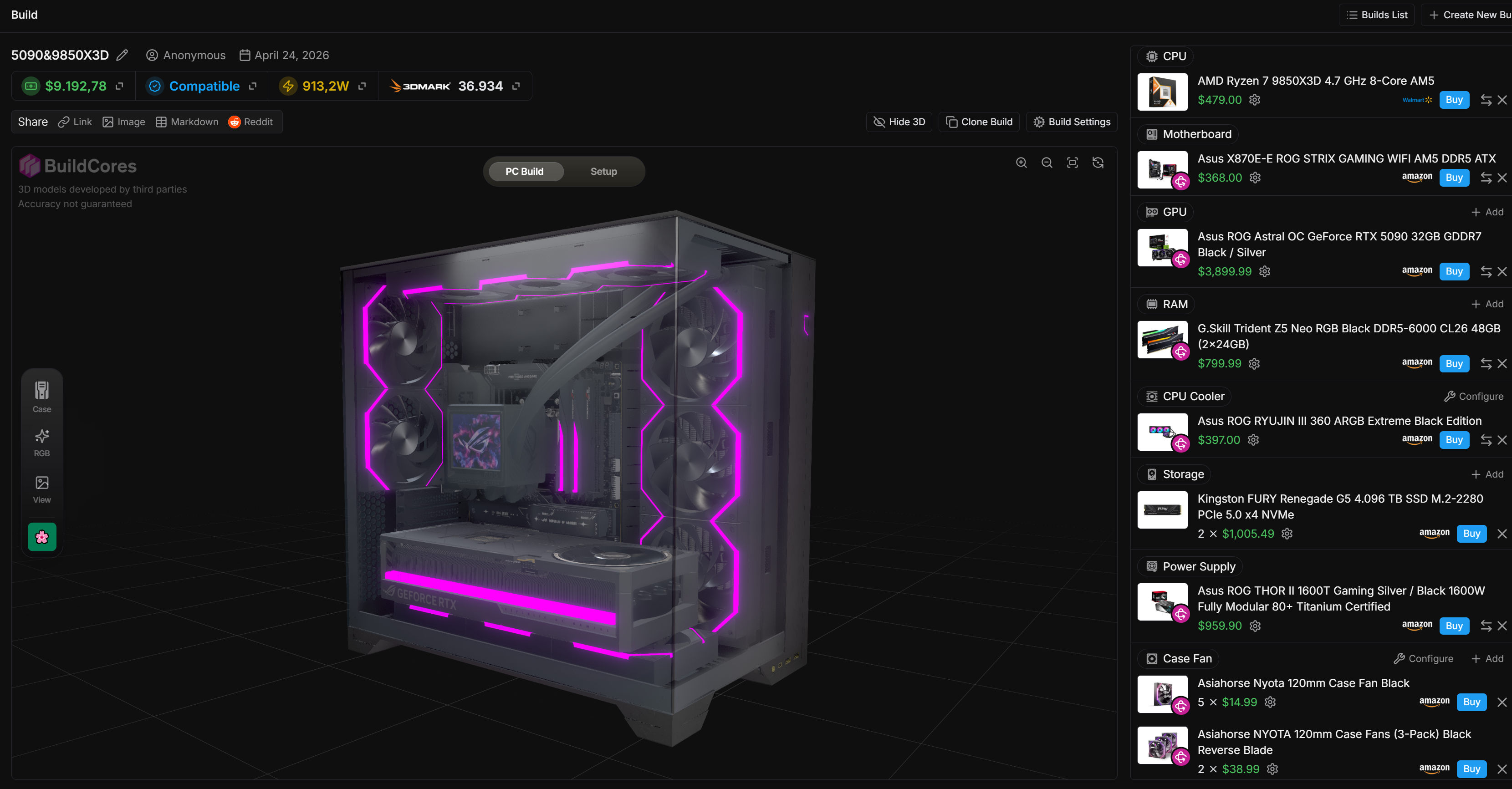Share the build as Markdown
This screenshot has height=789, width=1512.
[x=187, y=122]
